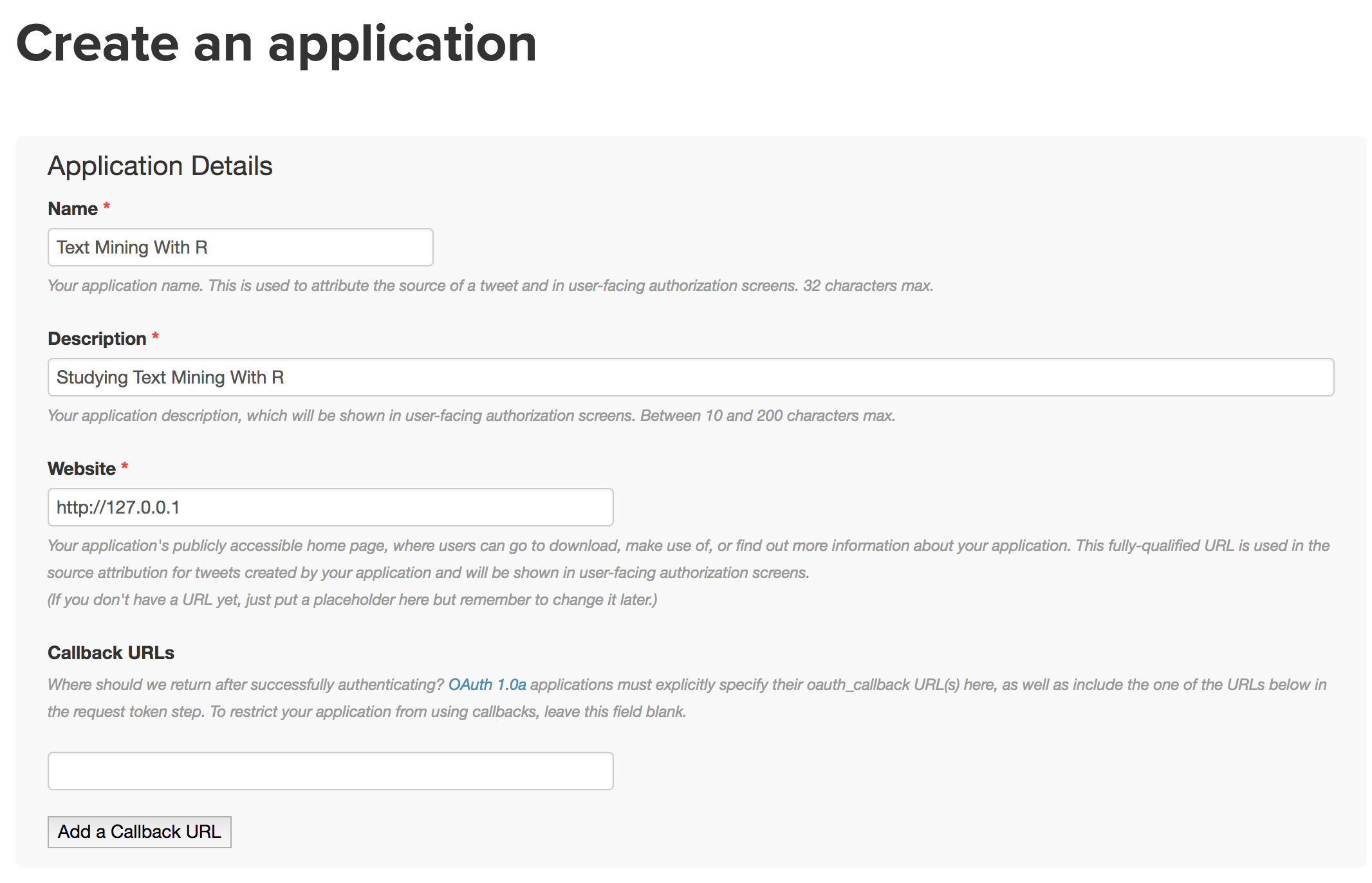Open the OAuth 1.0a link
1372x883 pixels.
[x=487, y=685]
